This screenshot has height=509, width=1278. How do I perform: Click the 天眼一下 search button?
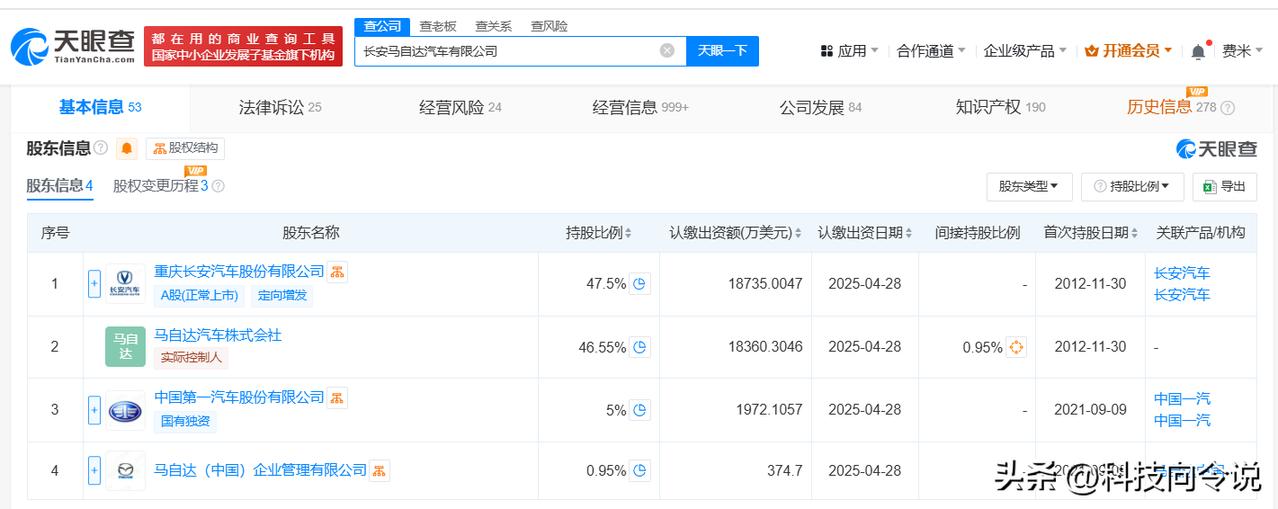click(x=722, y=51)
